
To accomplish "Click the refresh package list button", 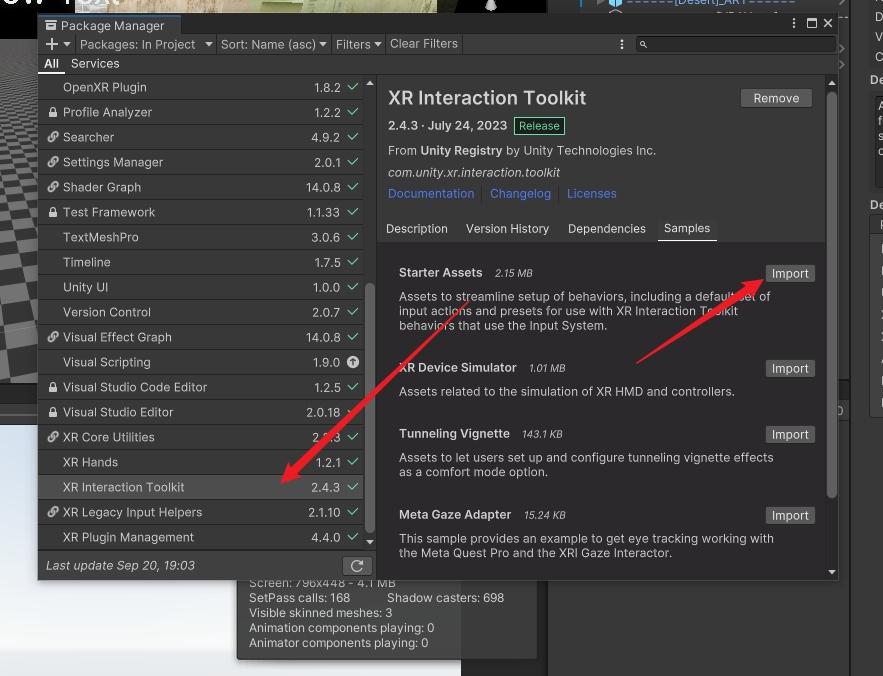I will 356,566.
